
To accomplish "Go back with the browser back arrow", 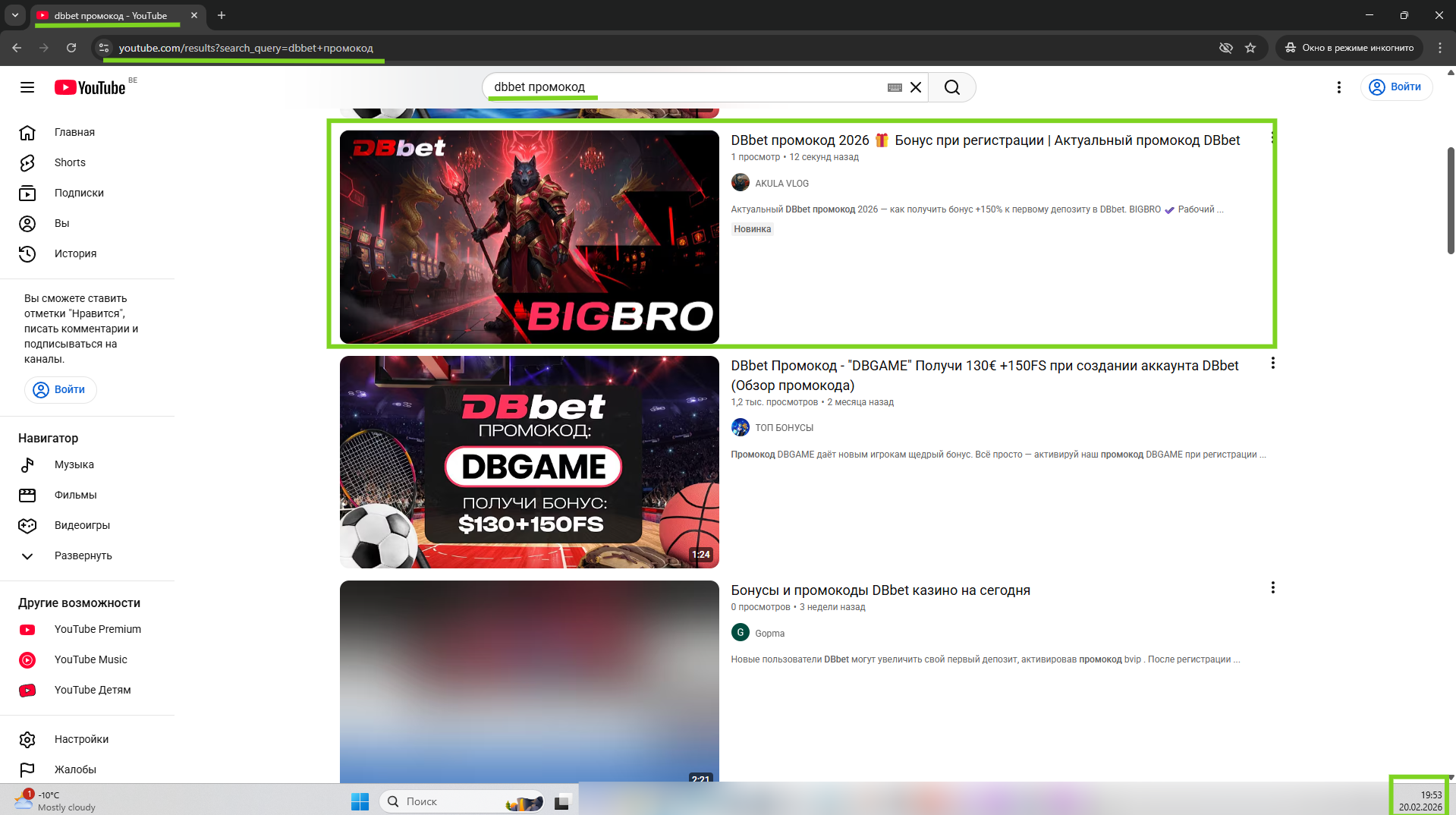I will [x=17, y=48].
